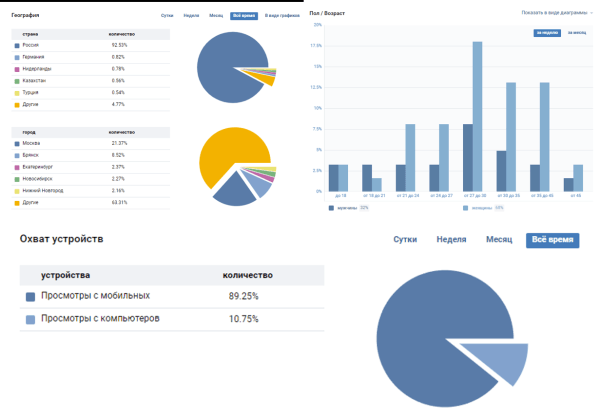
Task: Select Месяц tab in География section
Action: [214, 17]
